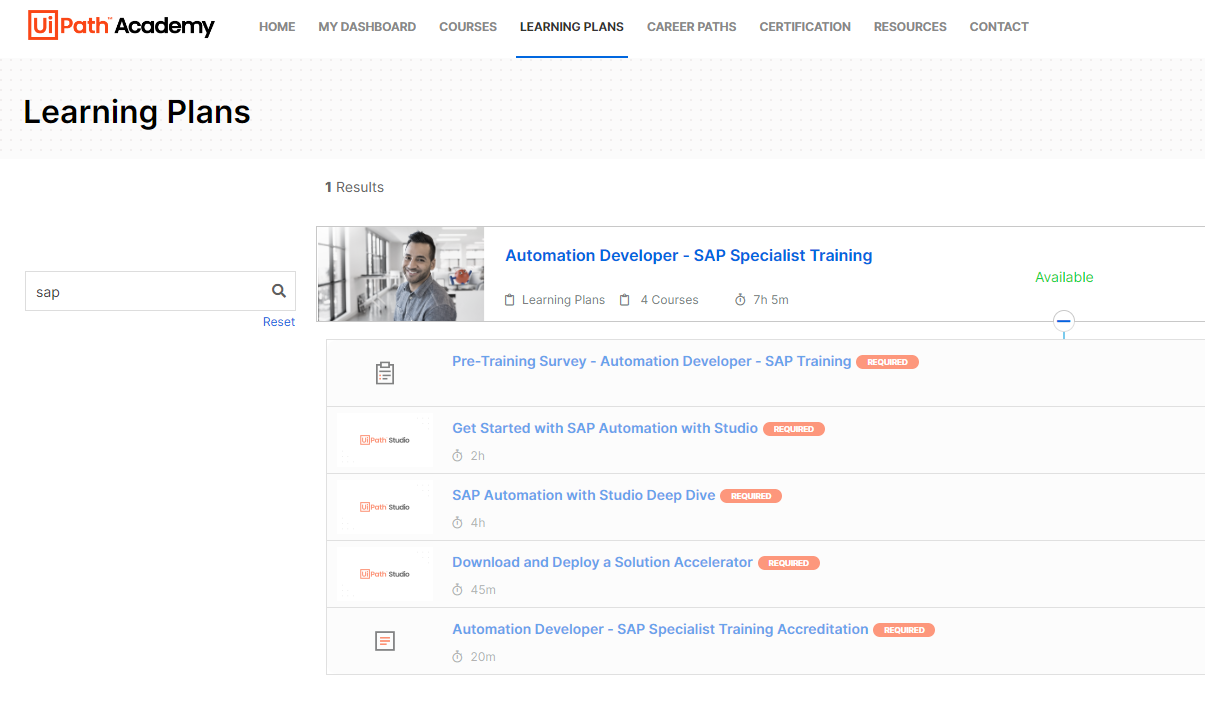The width and height of the screenshot is (1205, 709).
Task: Open the Career Paths page
Action: tap(691, 27)
